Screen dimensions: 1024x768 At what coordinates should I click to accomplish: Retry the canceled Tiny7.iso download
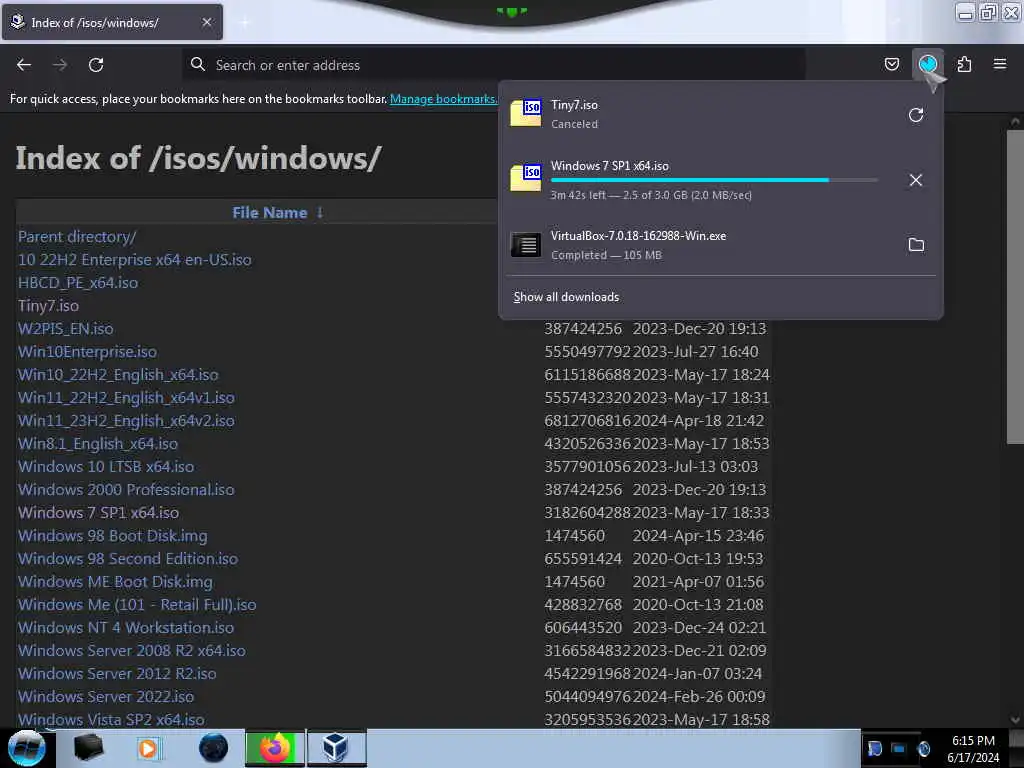click(916, 115)
